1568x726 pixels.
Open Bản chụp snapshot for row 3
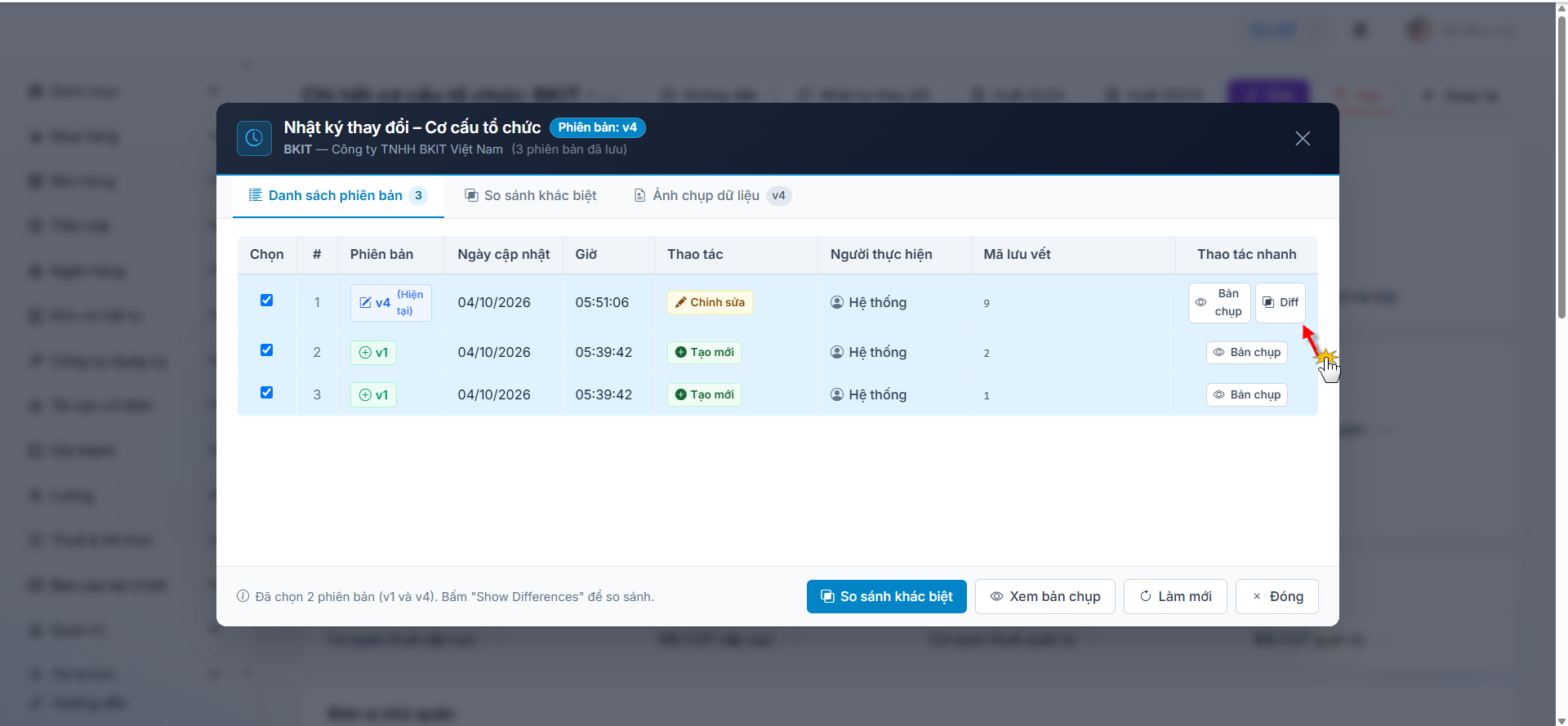(1247, 395)
